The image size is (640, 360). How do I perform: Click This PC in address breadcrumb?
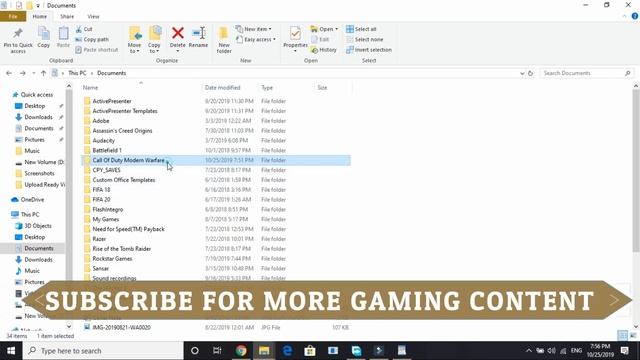(77, 73)
